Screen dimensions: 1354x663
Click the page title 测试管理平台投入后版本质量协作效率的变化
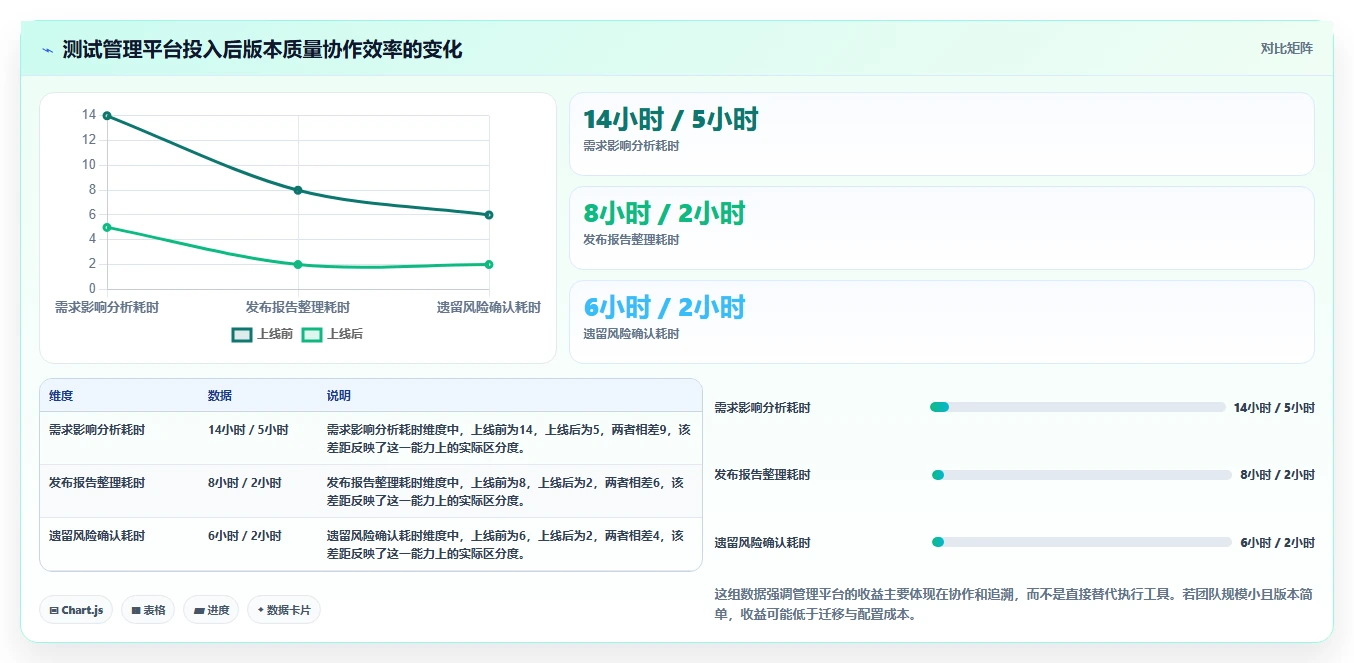click(x=262, y=50)
